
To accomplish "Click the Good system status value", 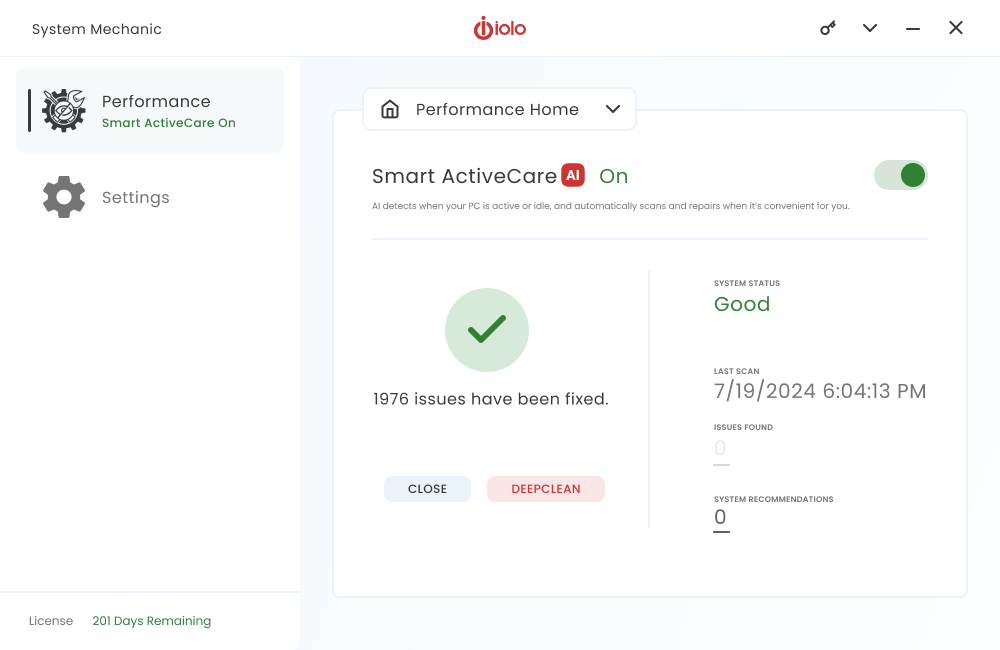I will point(742,304).
